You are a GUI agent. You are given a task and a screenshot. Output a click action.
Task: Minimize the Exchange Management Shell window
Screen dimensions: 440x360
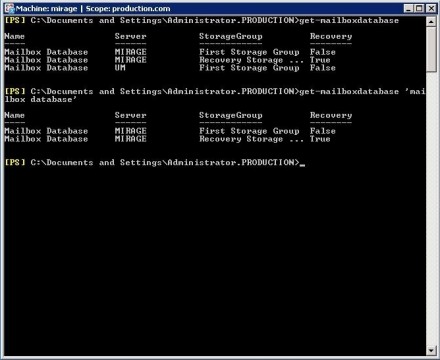408,8
